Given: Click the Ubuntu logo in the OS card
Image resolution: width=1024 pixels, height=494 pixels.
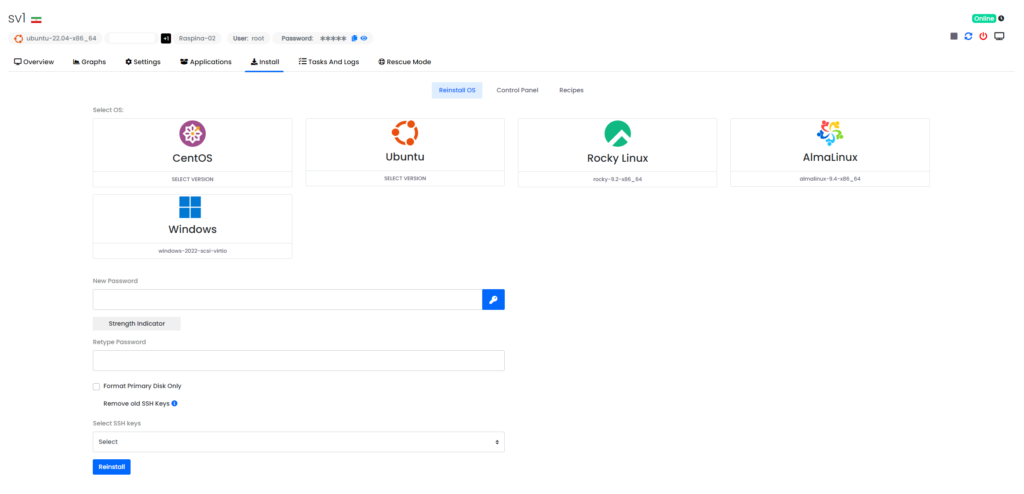Looking at the screenshot, I should 405,133.
